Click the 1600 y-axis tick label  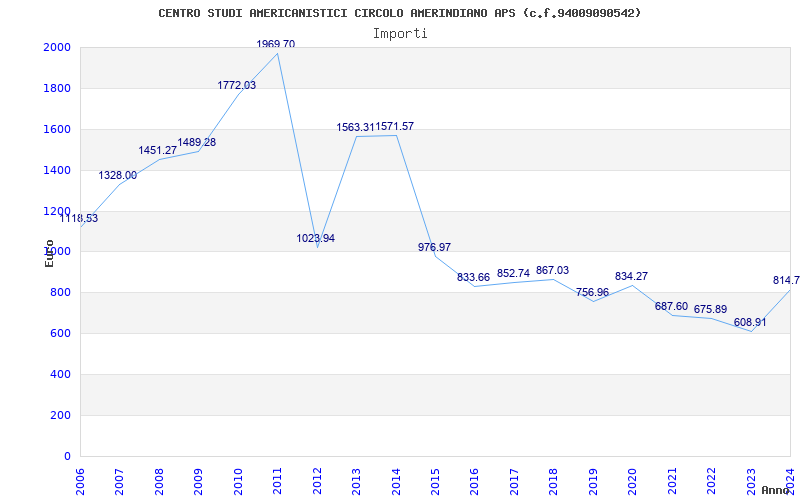point(57,129)
